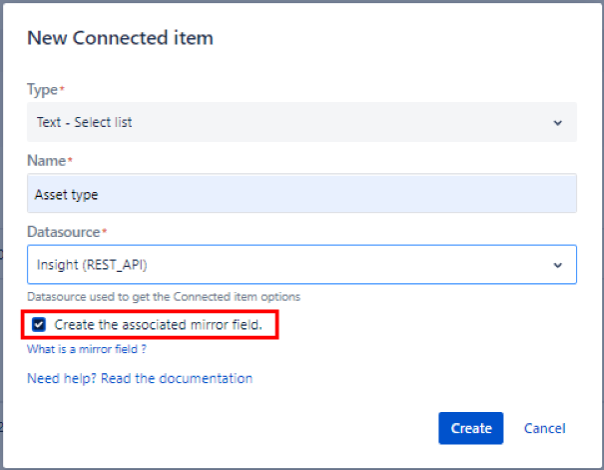Click the 'Datasource' field label
Viewport: 604px width, 470px height.
pyautogui.click(x=62, y=231)
